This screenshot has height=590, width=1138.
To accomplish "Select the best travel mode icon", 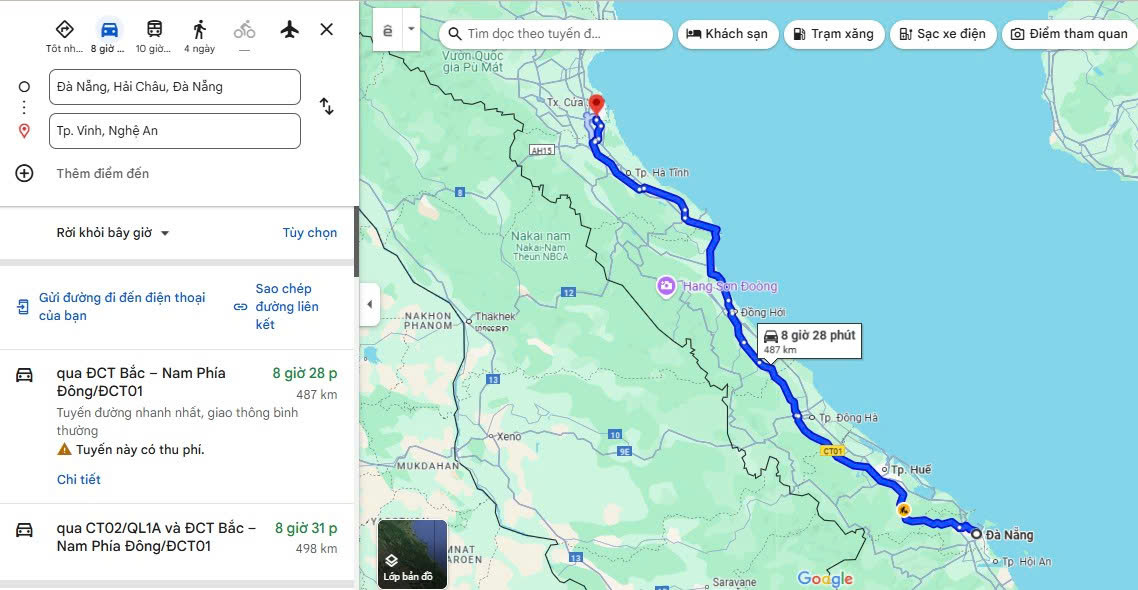I will (x=65, y=30).
